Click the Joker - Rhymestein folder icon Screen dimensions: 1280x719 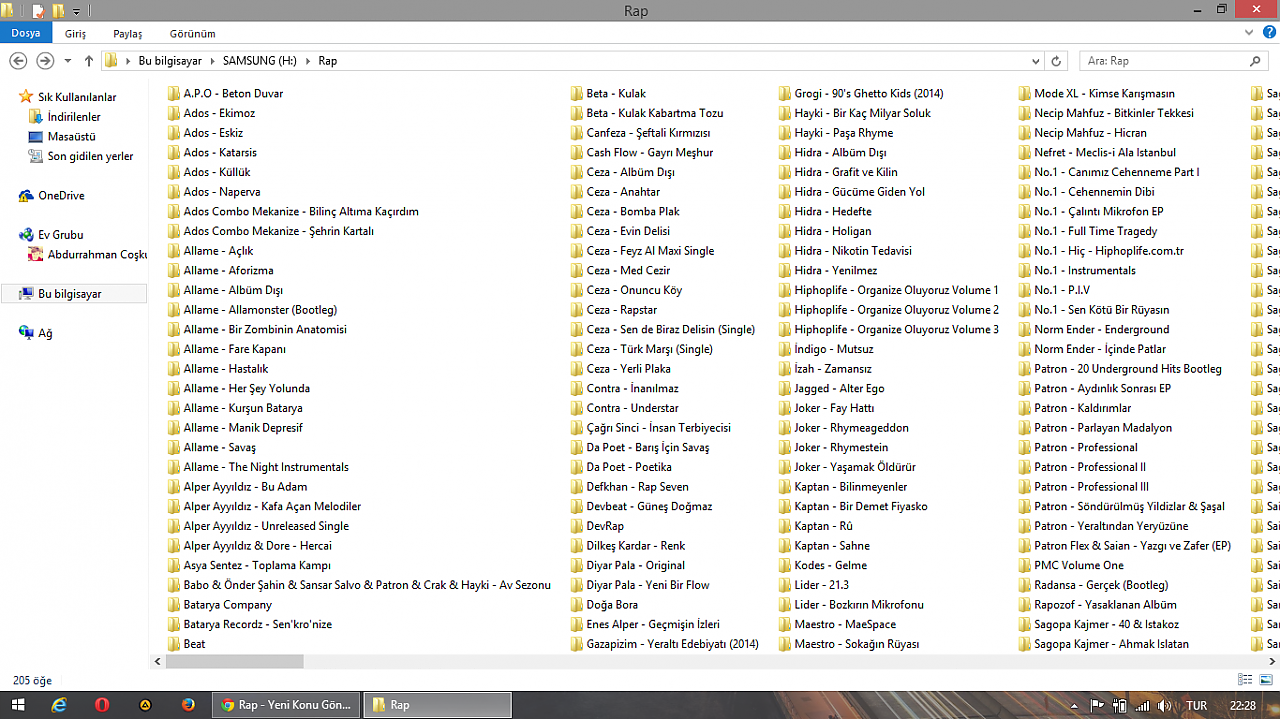point(785,448)
